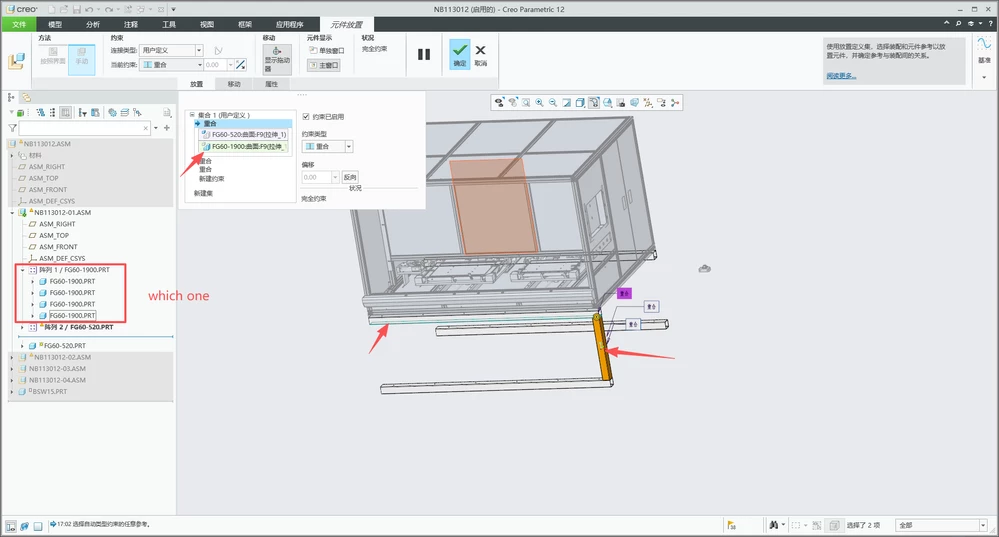
Task: Click the Layer Tree tab icon
Action: pos(26,97)
